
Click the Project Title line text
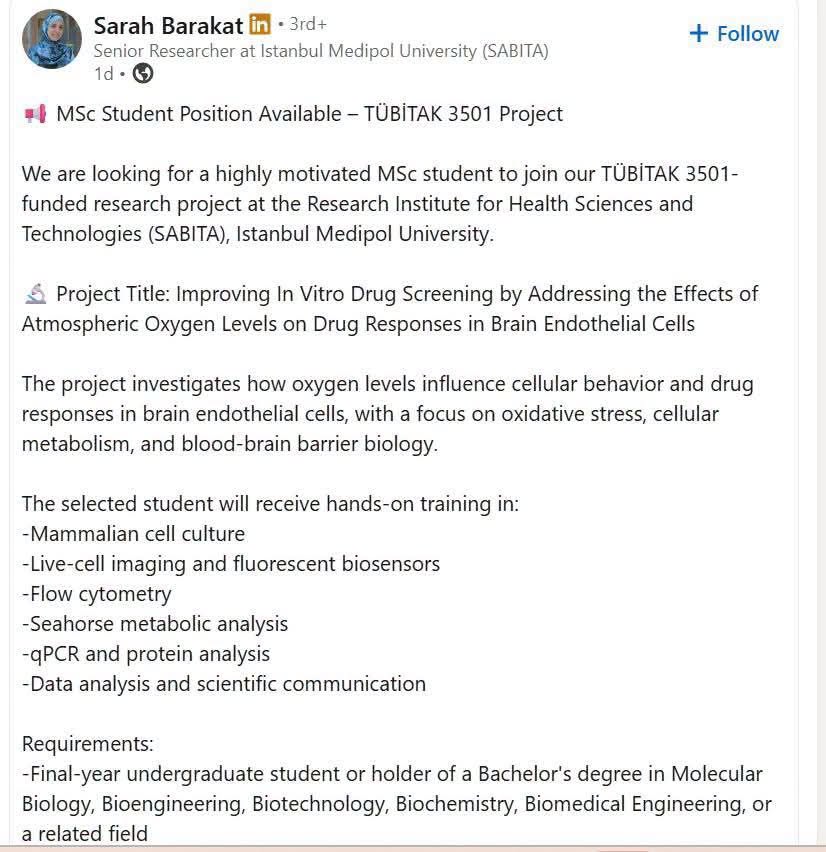pyautogui.click(x=390, y=309)
